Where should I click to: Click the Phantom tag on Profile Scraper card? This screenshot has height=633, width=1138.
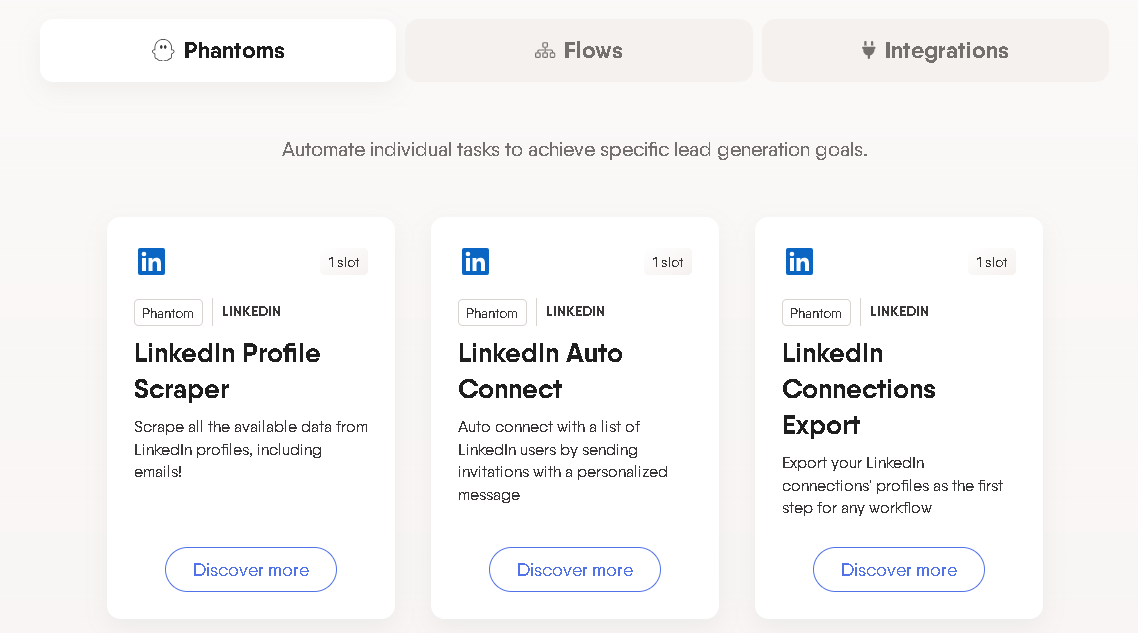[x=168, y=312]
